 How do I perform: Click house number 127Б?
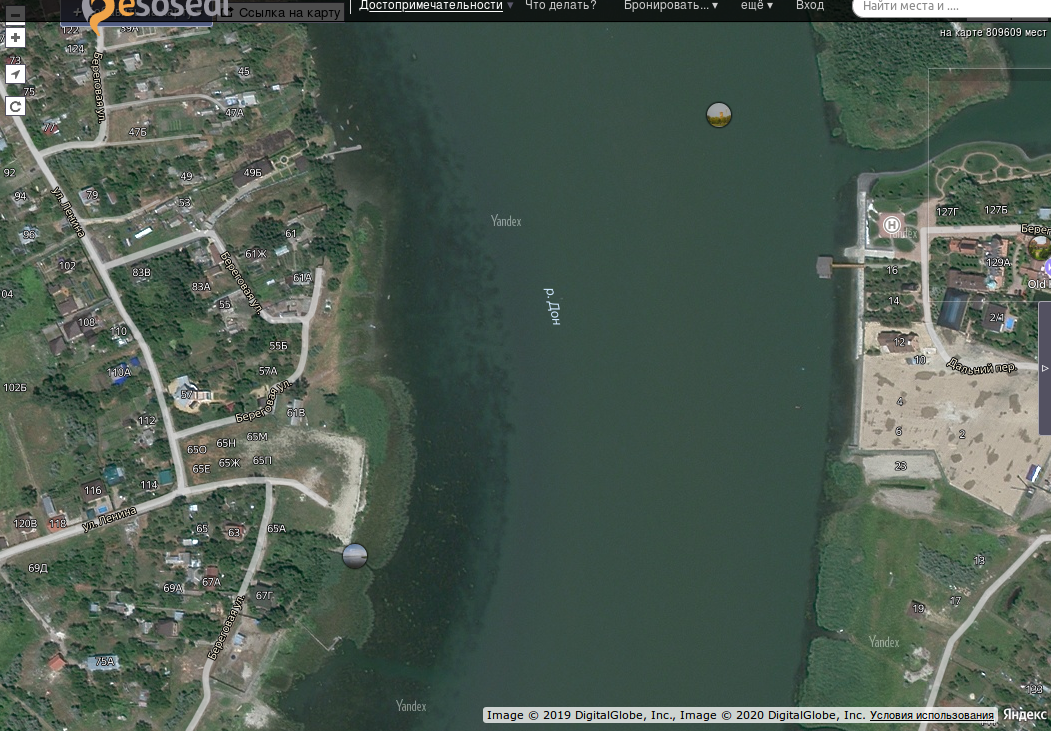[996, 210]
